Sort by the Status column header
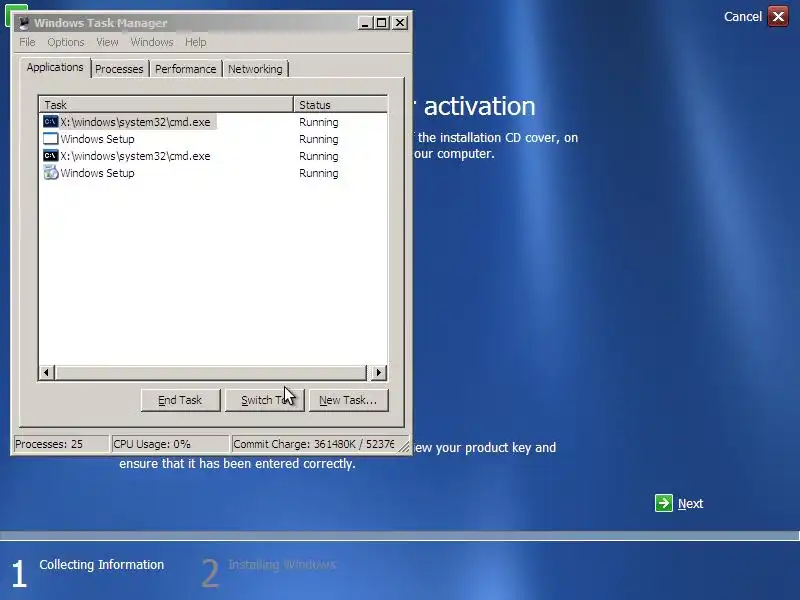Viewport: 800px width, 600px height. (341, 105)
